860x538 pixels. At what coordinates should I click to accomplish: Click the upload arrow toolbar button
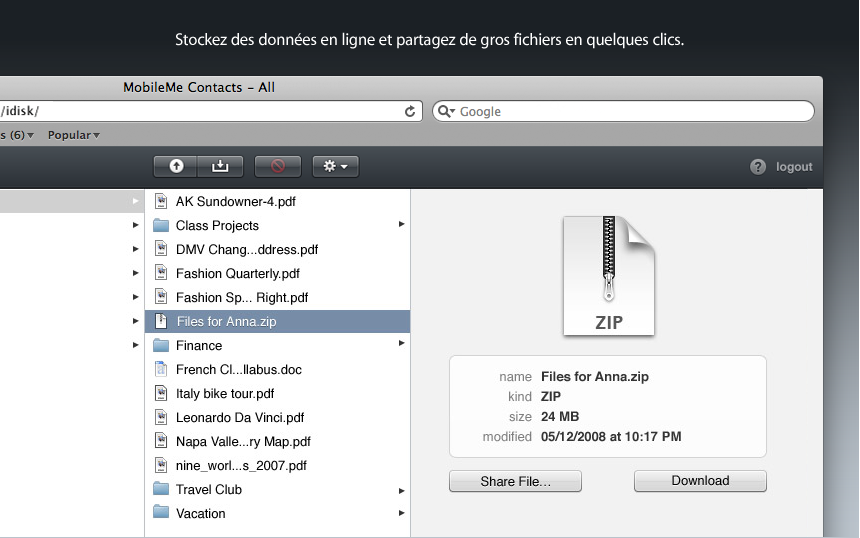(176, 166)
